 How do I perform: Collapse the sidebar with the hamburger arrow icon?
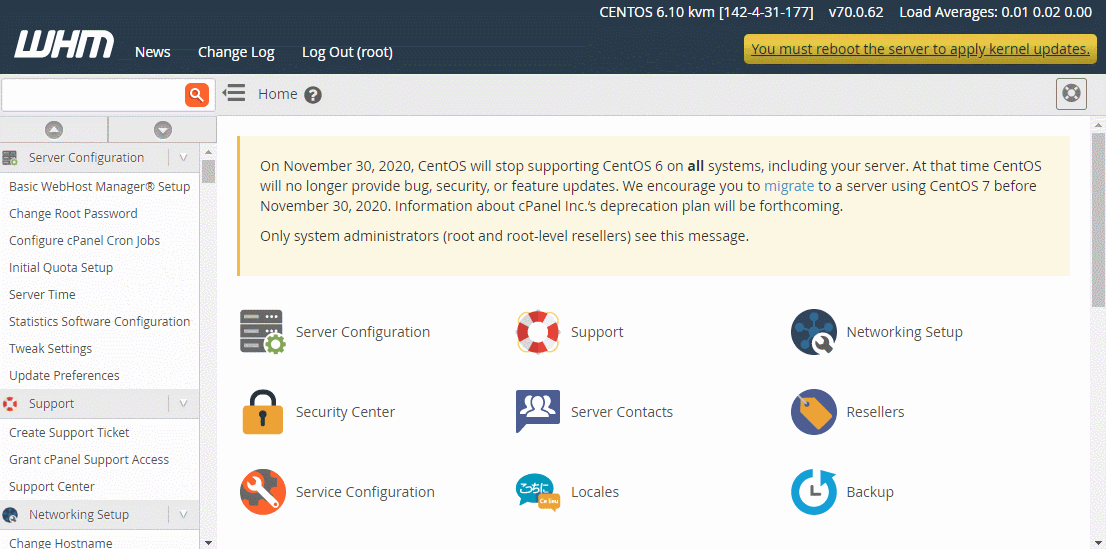tap(233, 93)
